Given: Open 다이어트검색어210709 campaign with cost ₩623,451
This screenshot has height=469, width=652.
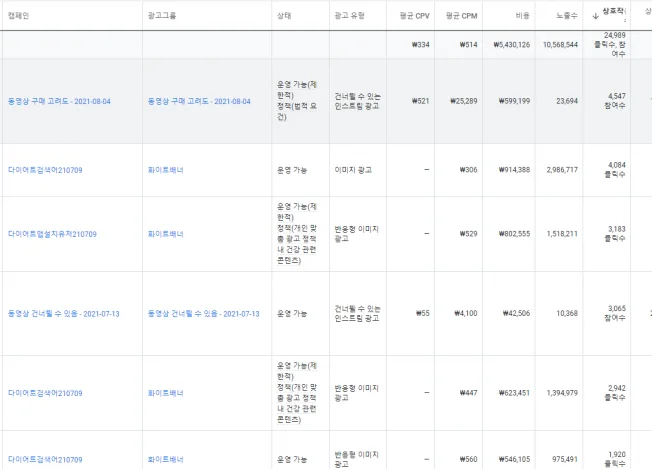Looking at the screenshot, I should pyautogui.click(x=45, y=392).
